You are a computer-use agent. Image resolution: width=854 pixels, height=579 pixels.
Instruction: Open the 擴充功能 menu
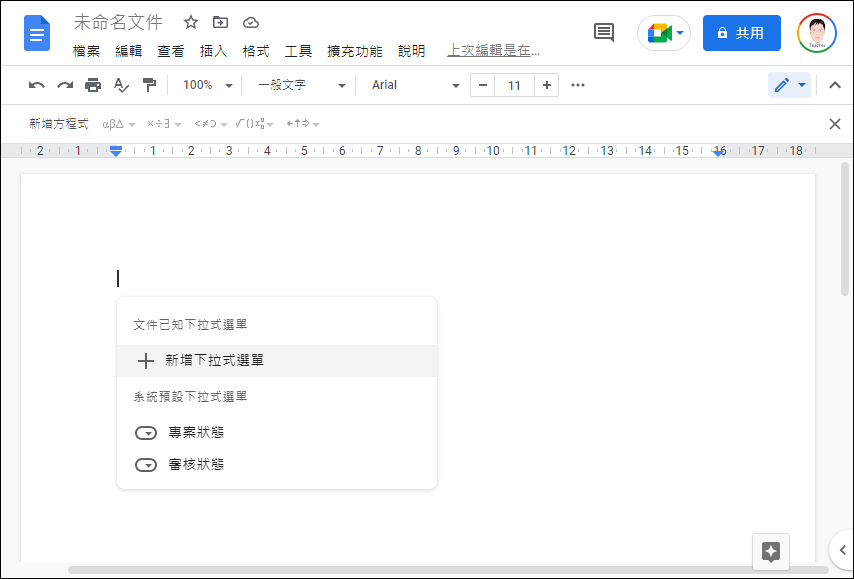[x=355, y=51]
